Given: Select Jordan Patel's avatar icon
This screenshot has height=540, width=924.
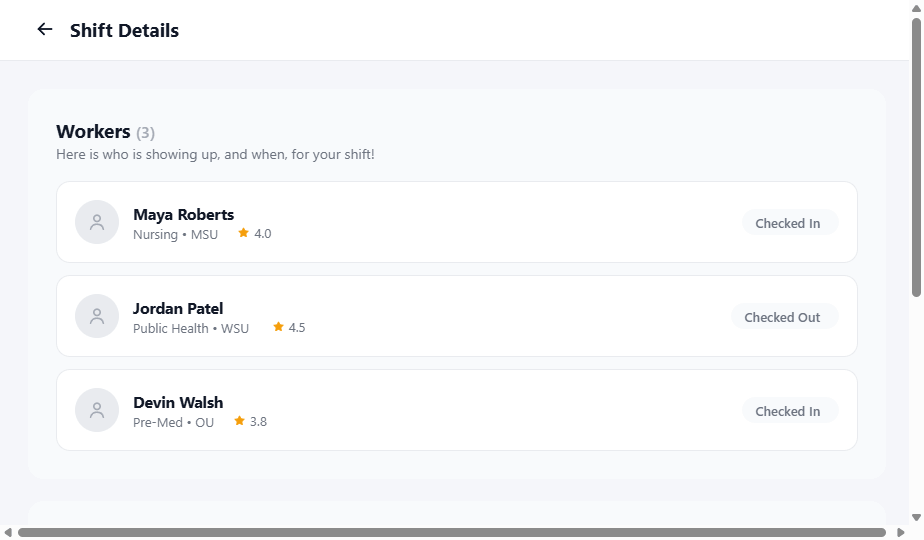Looking at the screenshot, I should (x=97, y=316).
